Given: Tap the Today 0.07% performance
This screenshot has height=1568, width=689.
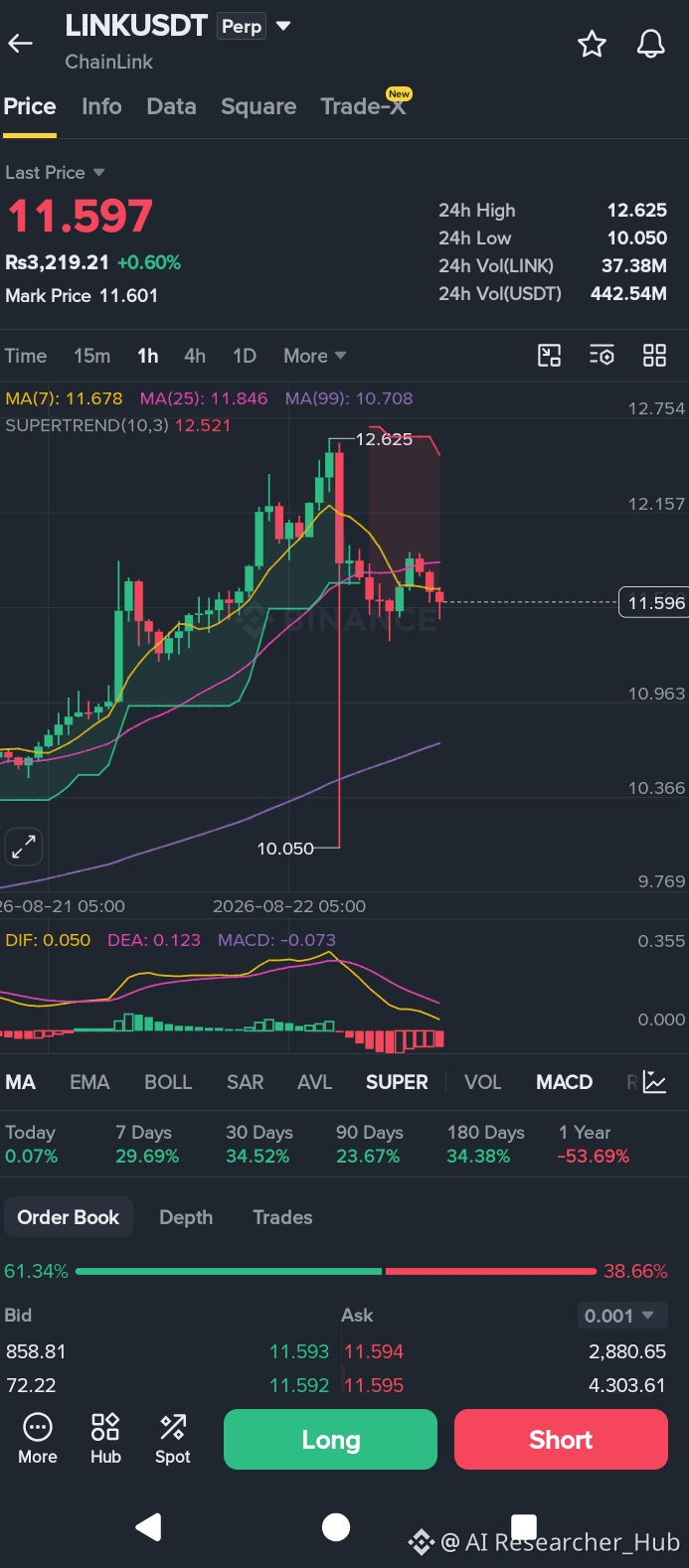Looking at the screenshot, I should (32, 1145).
